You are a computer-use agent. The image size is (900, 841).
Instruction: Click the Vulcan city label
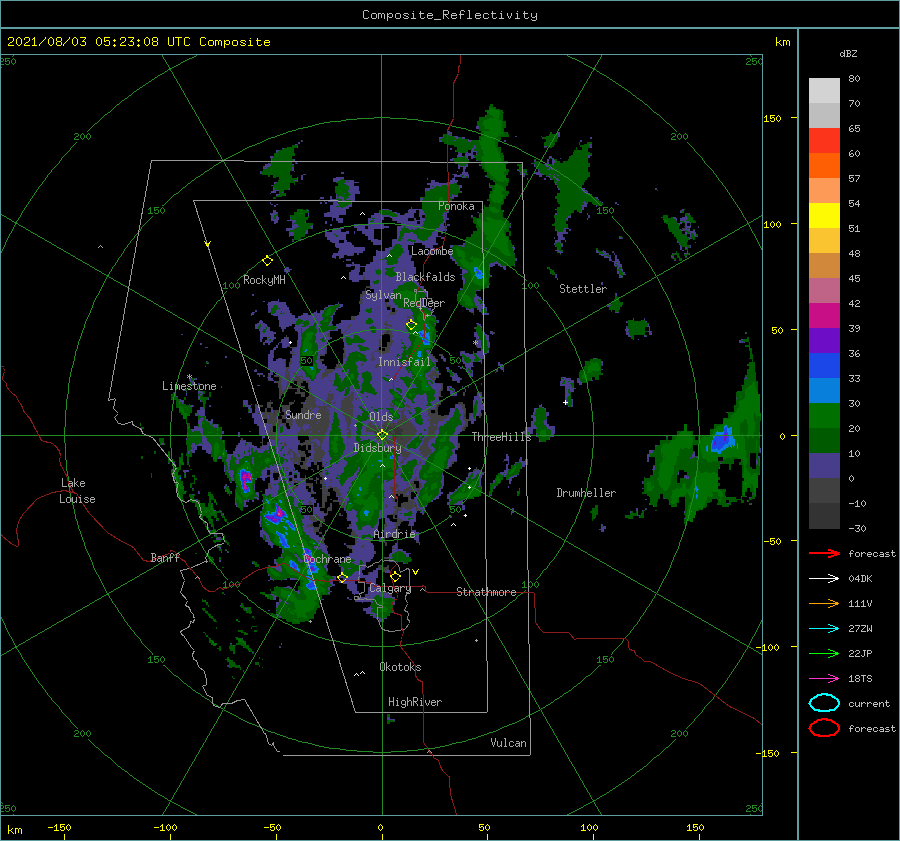click(509, 743)
